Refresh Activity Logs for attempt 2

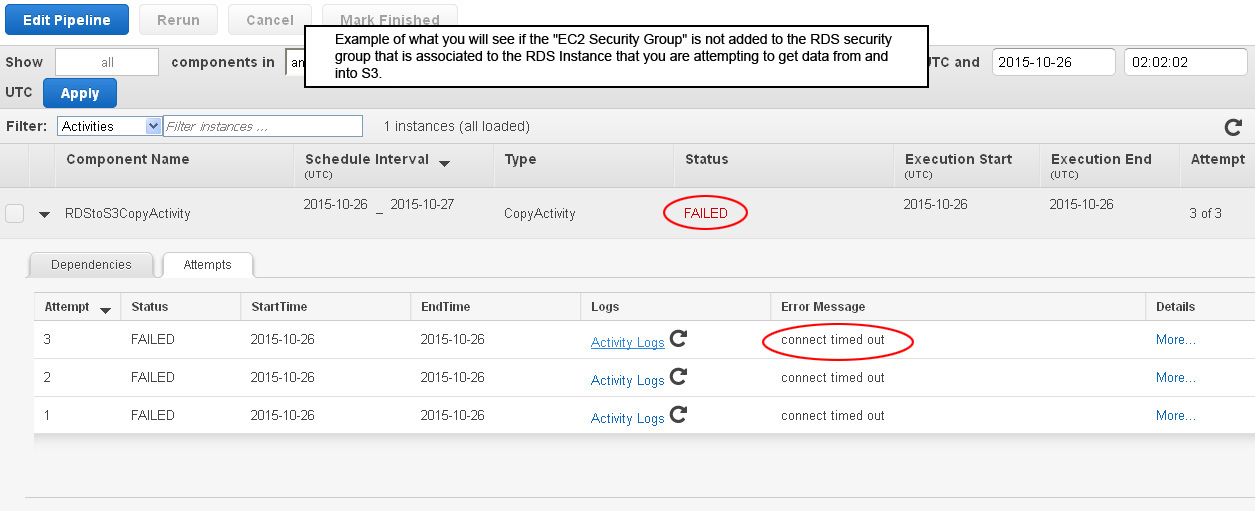coord(678,377)
